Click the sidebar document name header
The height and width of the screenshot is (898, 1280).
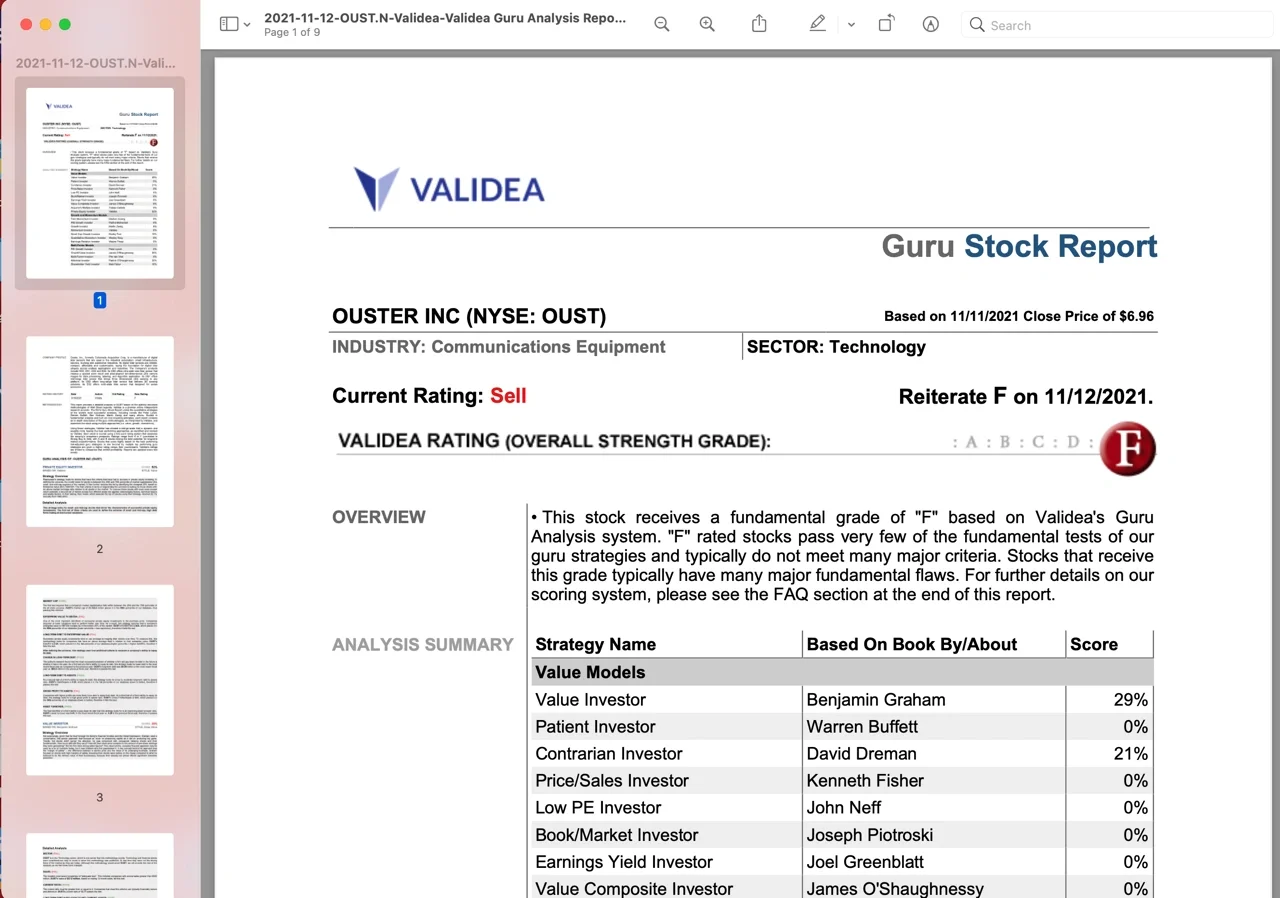pos(95,63)
